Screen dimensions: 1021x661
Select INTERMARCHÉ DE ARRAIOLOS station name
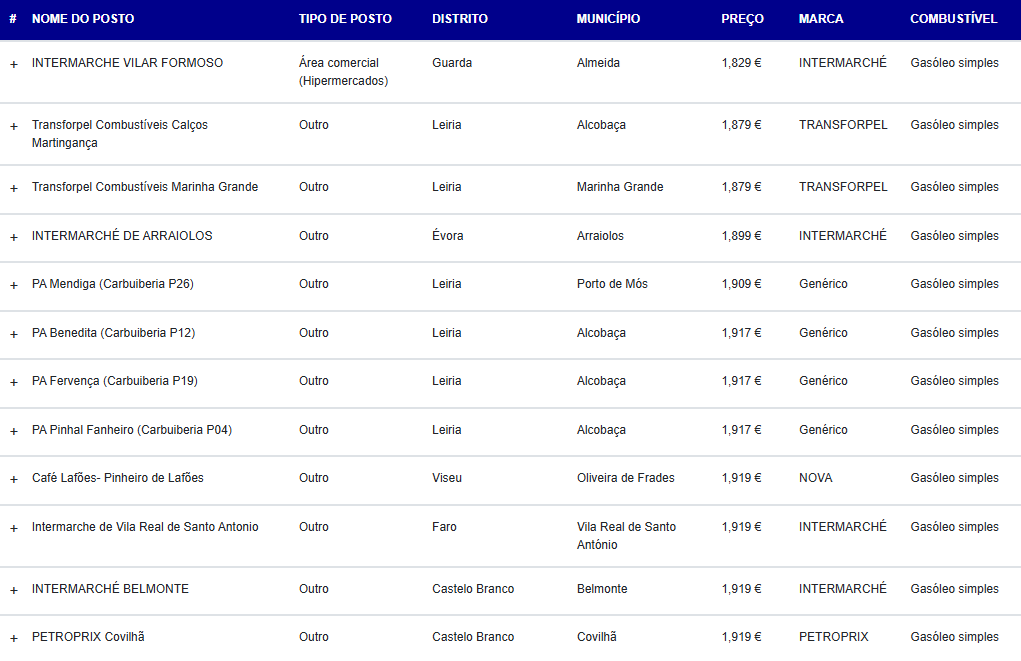pyautogui.click(x=122, y=235)
